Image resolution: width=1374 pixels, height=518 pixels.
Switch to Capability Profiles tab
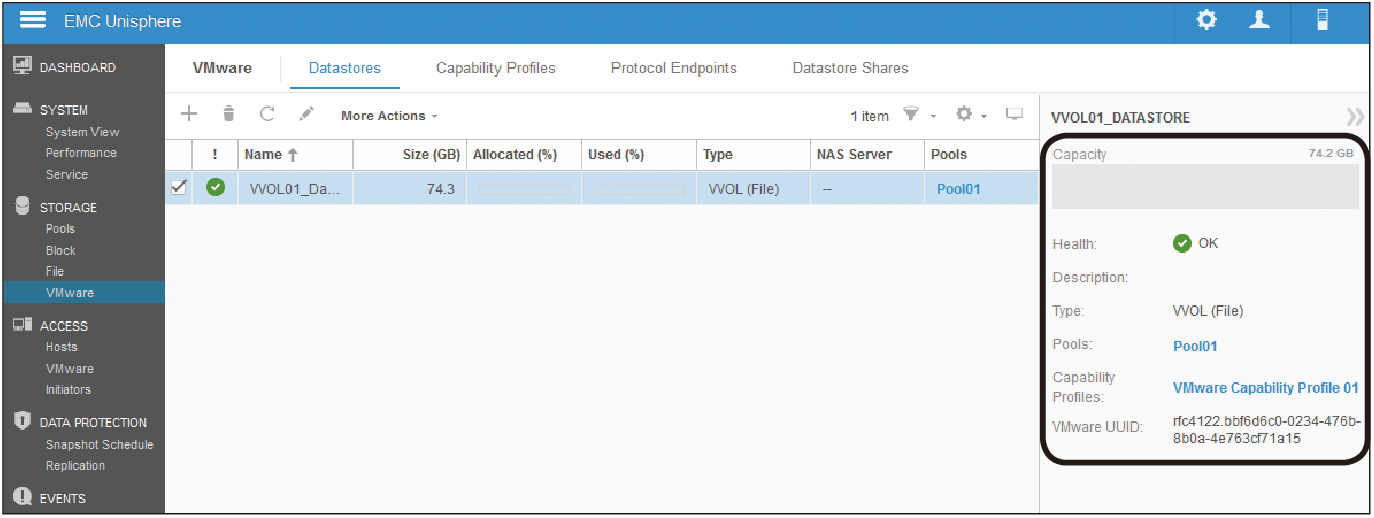coord(495,68)
